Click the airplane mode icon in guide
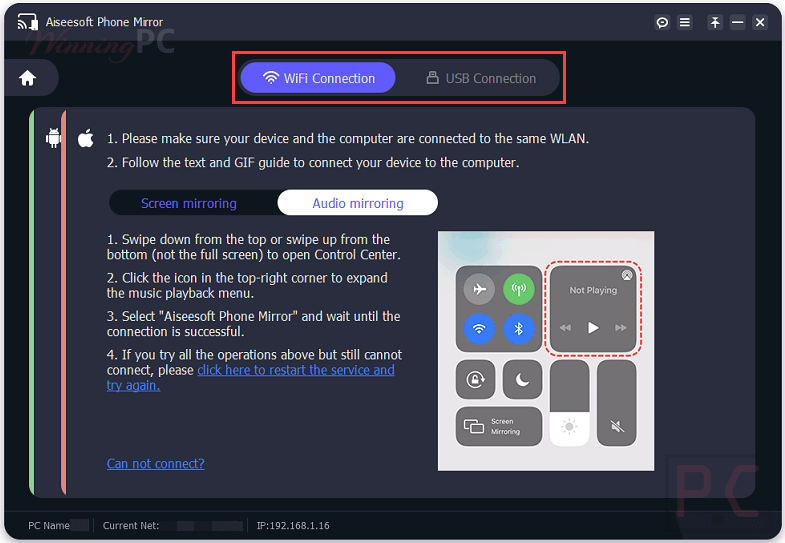 (479, 289)
